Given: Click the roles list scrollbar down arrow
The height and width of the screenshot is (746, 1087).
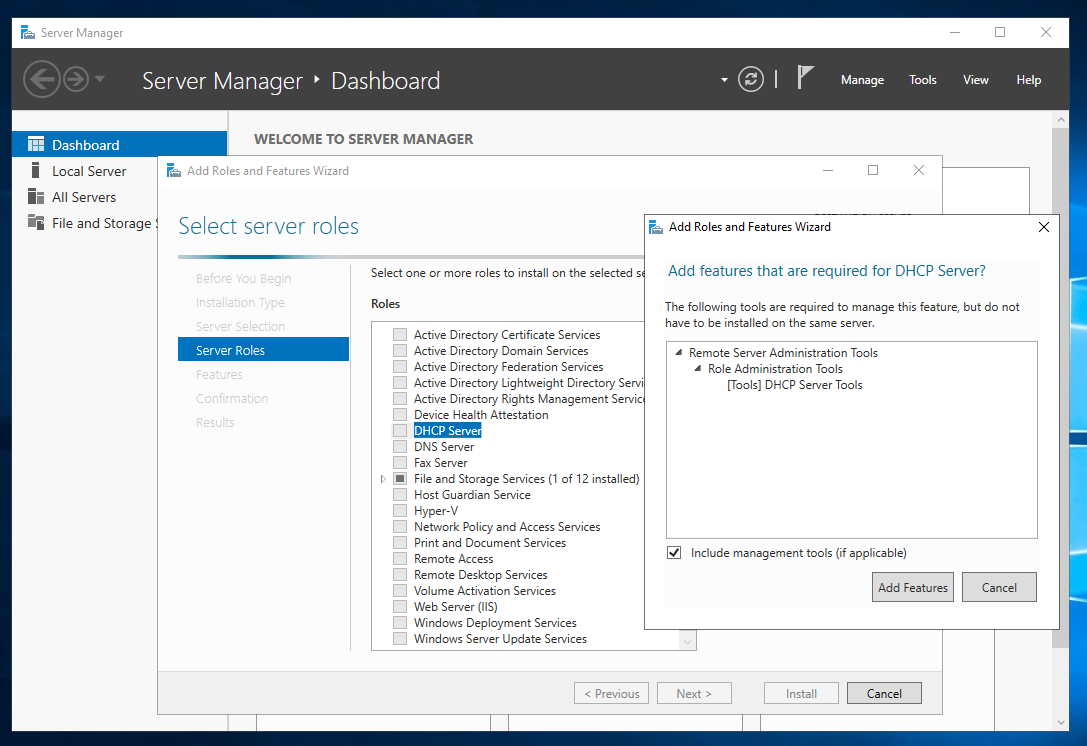Looking at the screenshot, I should [687, 640].
